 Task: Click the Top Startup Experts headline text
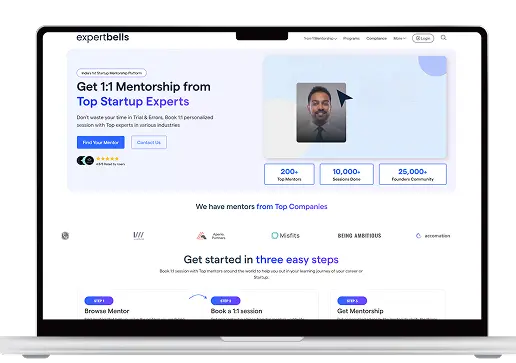click(x=133, y=102)
